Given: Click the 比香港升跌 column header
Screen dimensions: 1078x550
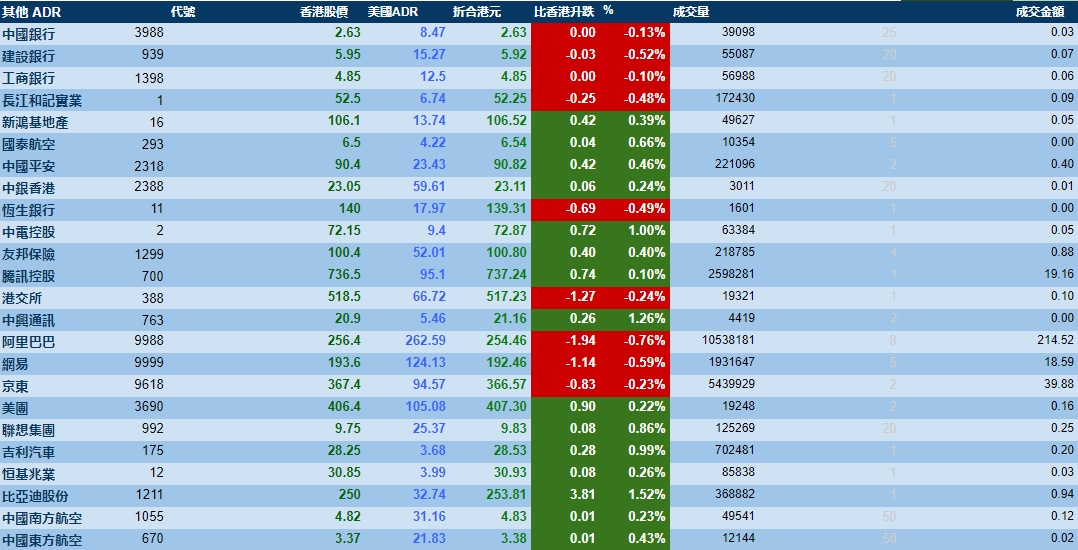Looking at the screenshot, I should coord(564,12).
